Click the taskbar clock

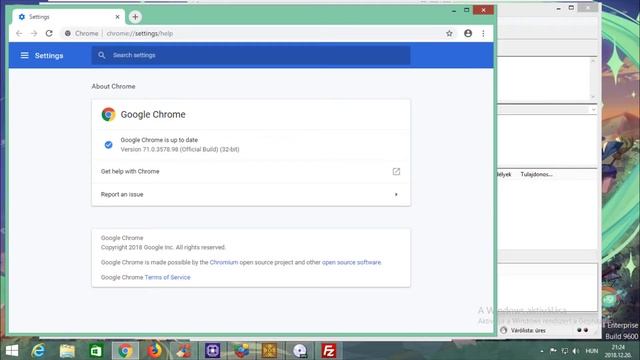[618, 351]
